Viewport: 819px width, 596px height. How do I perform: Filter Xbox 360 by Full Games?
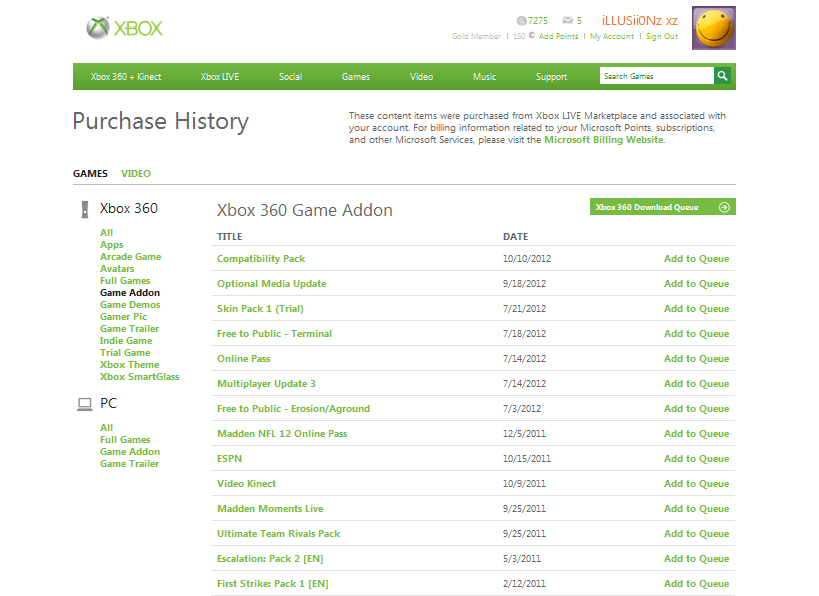pyautogui.click(x=125, y=281)
